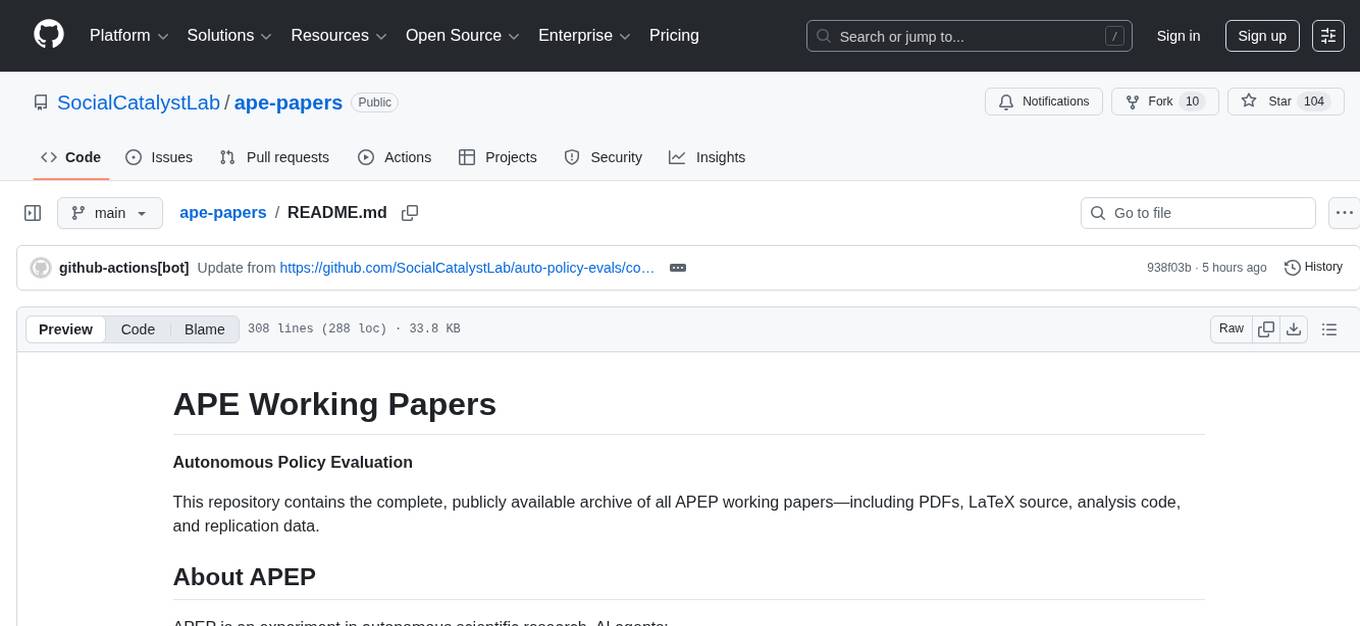Follow the auto-policy-evals commit link
This screenshot has width=1360, height=626.
coord(466,268)
